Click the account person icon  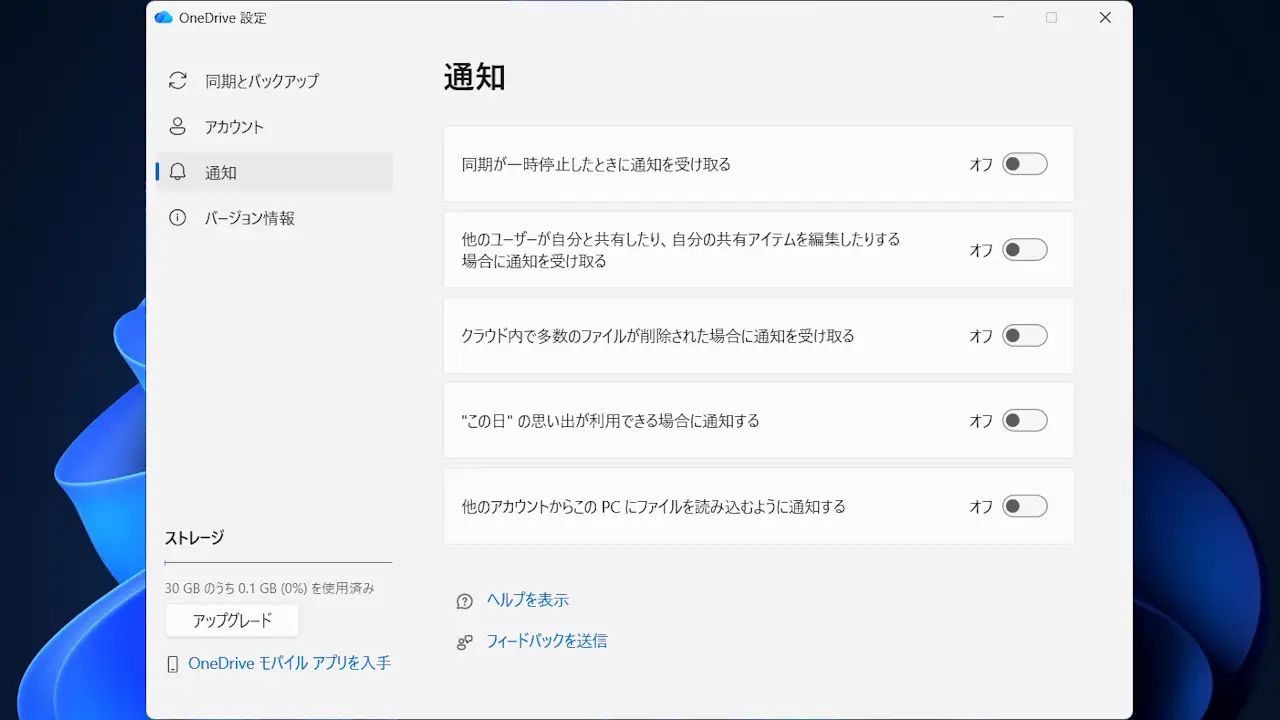pyautogui.click(x=178, y=127)
